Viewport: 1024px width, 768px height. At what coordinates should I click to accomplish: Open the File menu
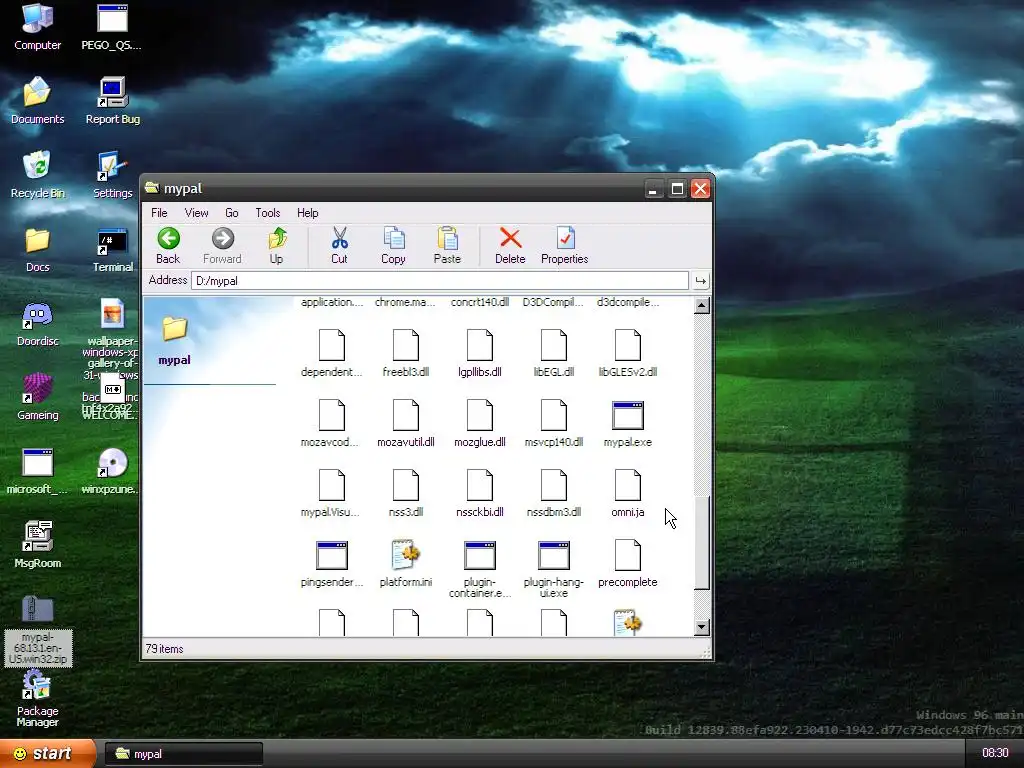pyautogui.click(x=159, y=213)
